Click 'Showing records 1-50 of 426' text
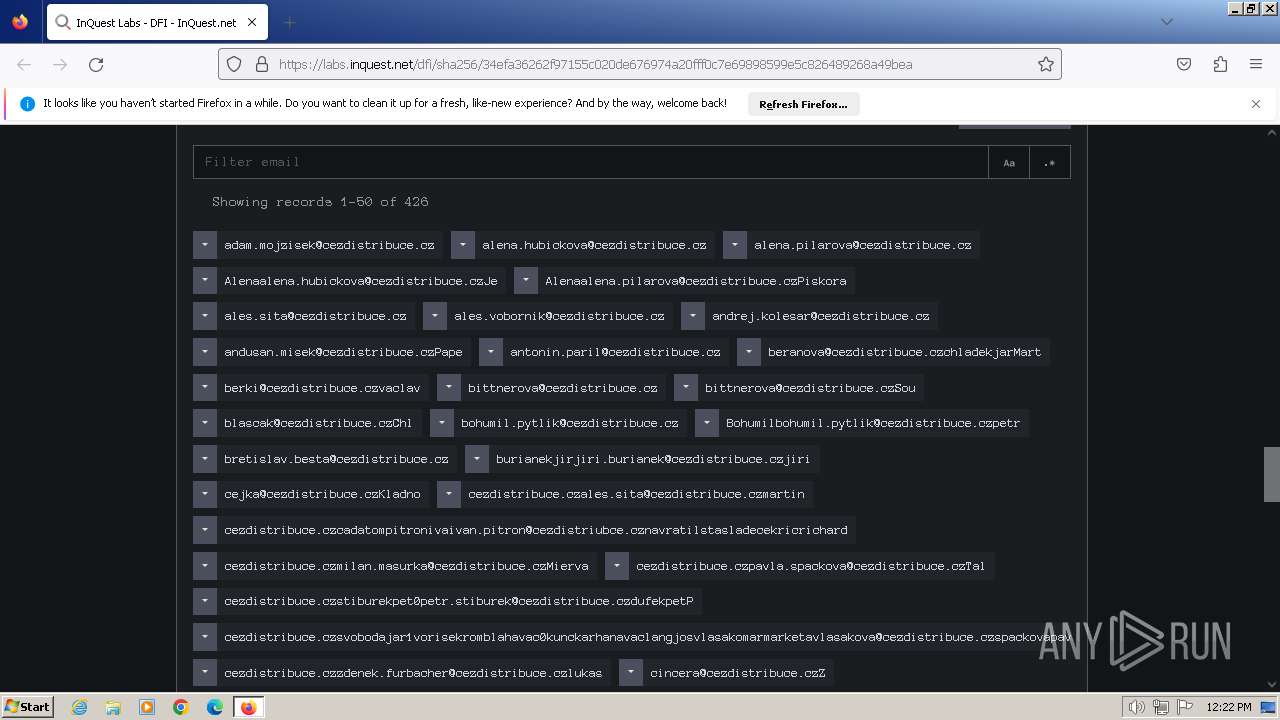 click(320, 202)
